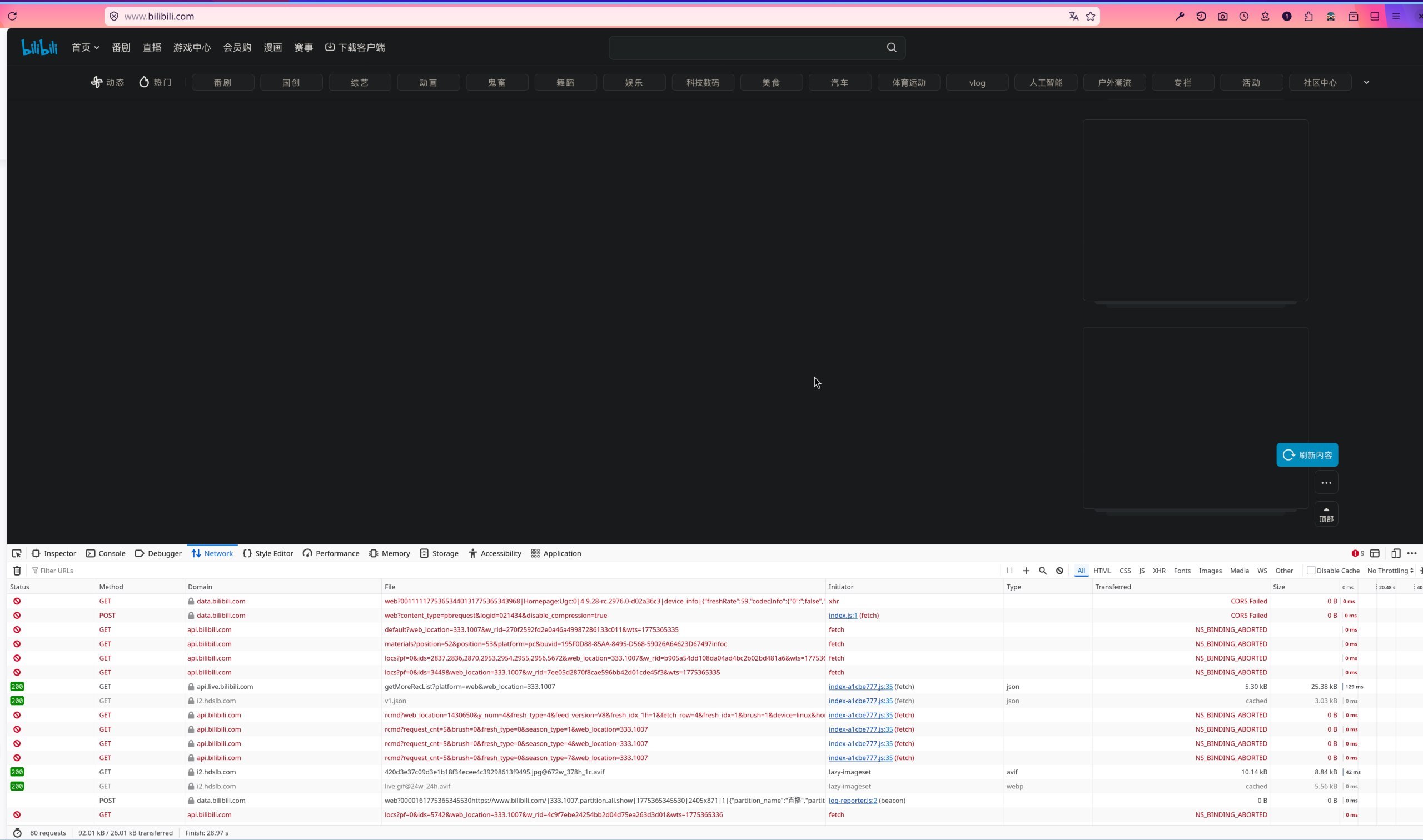The width and height of the screenshot is (1423, 840).
Task: Click the 刷新内容 refresh button
Action: pos(1307,455)
